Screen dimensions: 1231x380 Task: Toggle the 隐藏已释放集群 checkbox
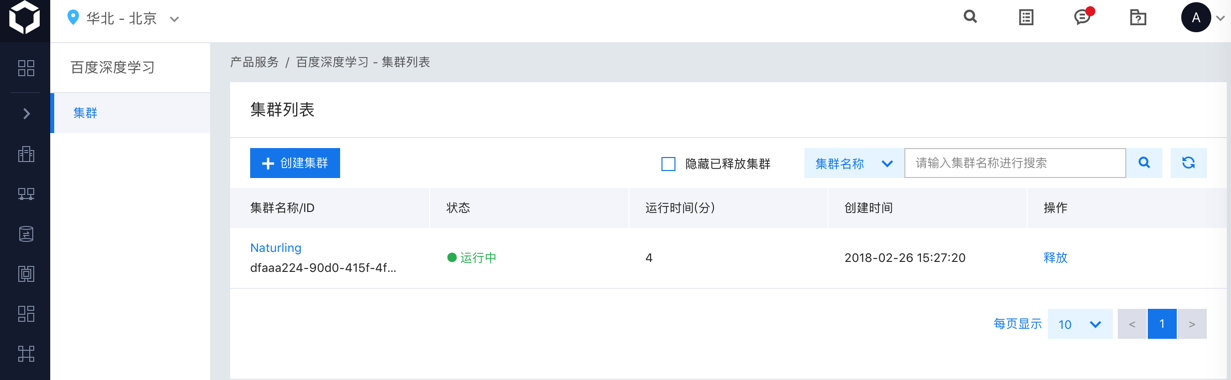pos(668,164)
